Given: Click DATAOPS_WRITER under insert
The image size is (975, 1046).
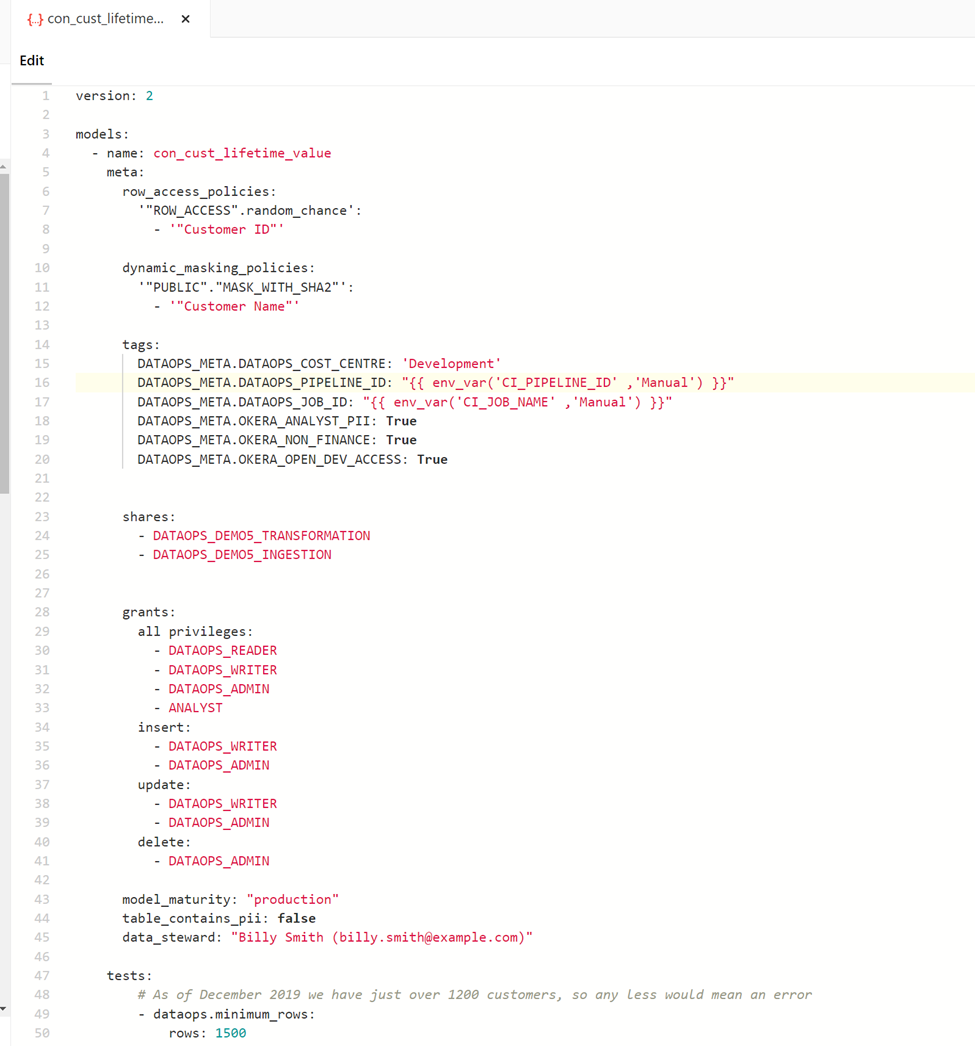Looking at the screenshot, I should pos(223,746).
